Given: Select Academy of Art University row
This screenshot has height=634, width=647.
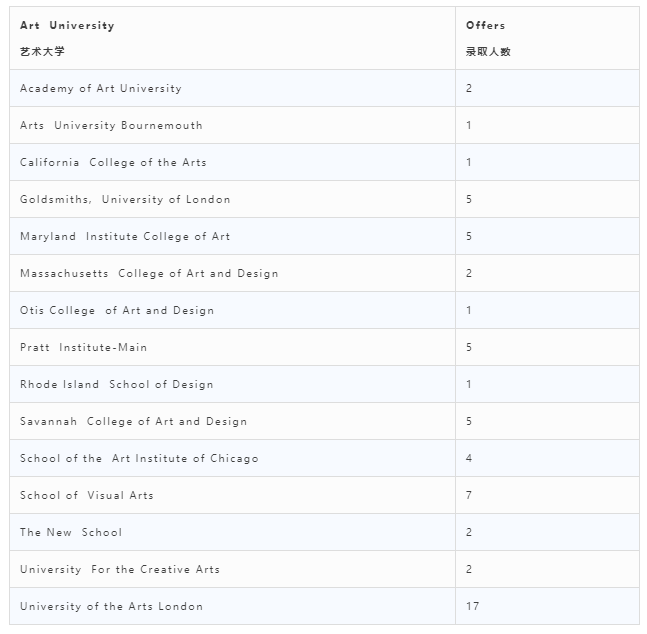Looking at the screenshot, I should tap(324, 88).
